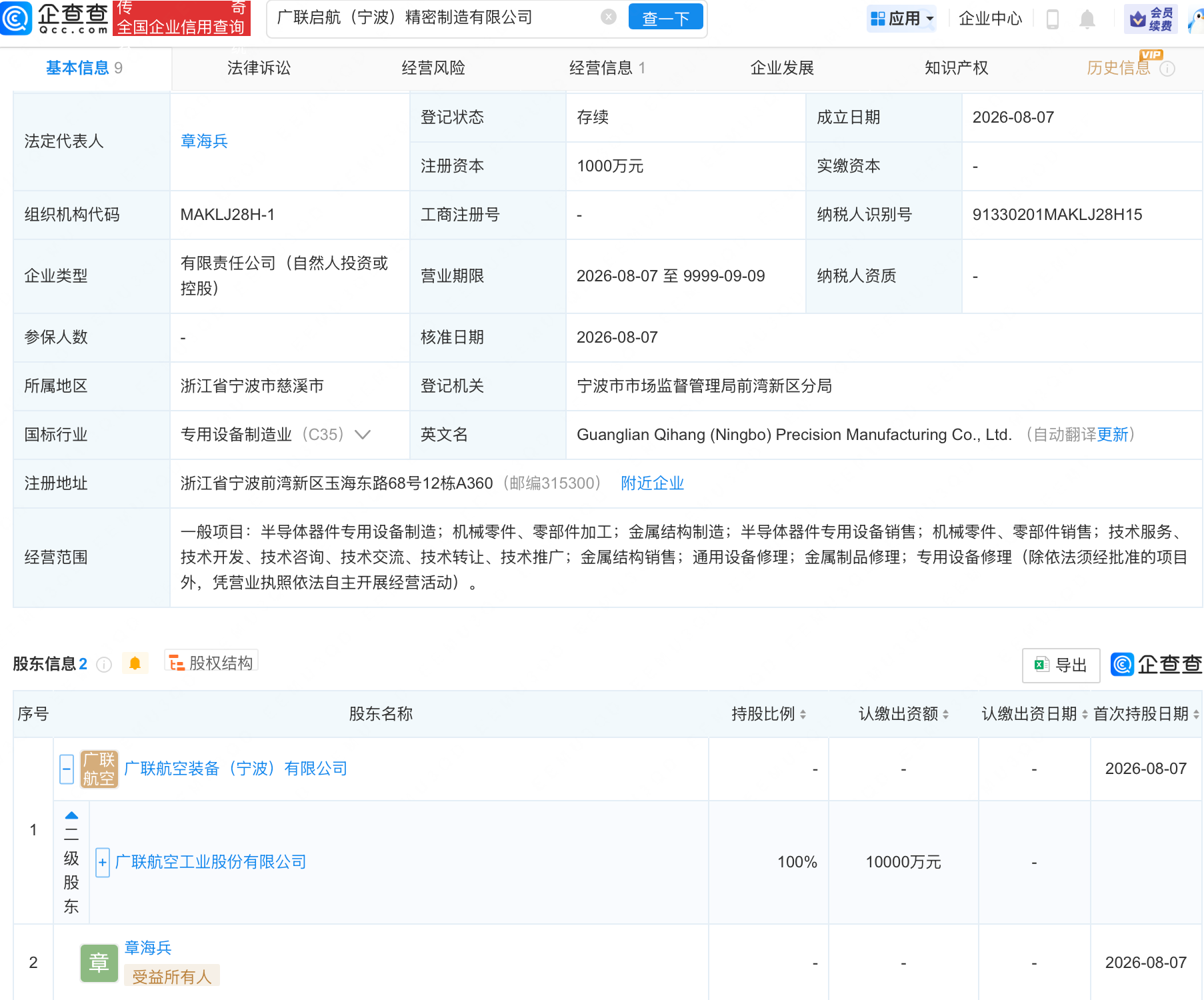Click organization code MAKLJ28H-1
The image size is (1204, 1000).
pos(227,215)
